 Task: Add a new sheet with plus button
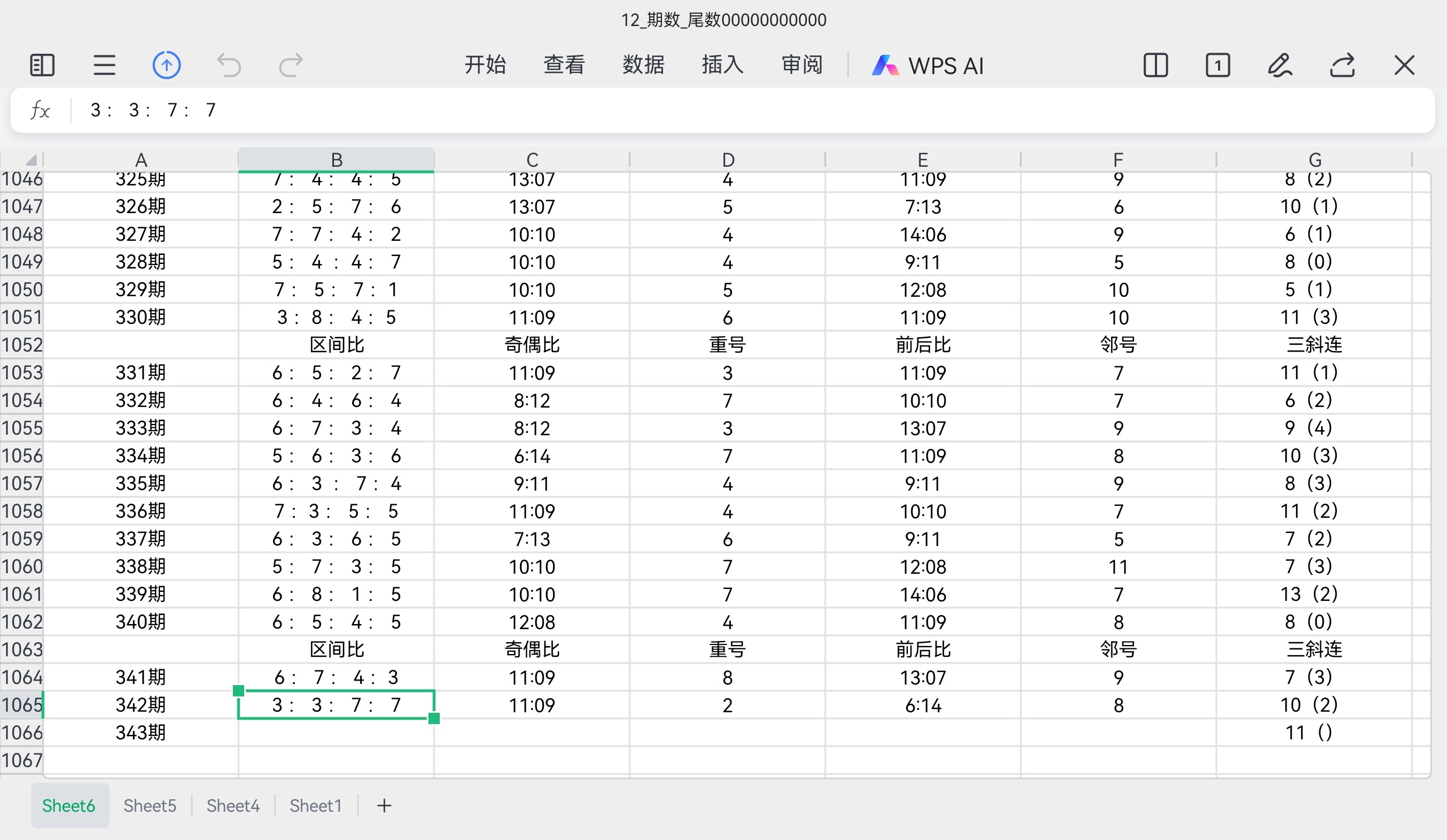[x=384, y=806]
